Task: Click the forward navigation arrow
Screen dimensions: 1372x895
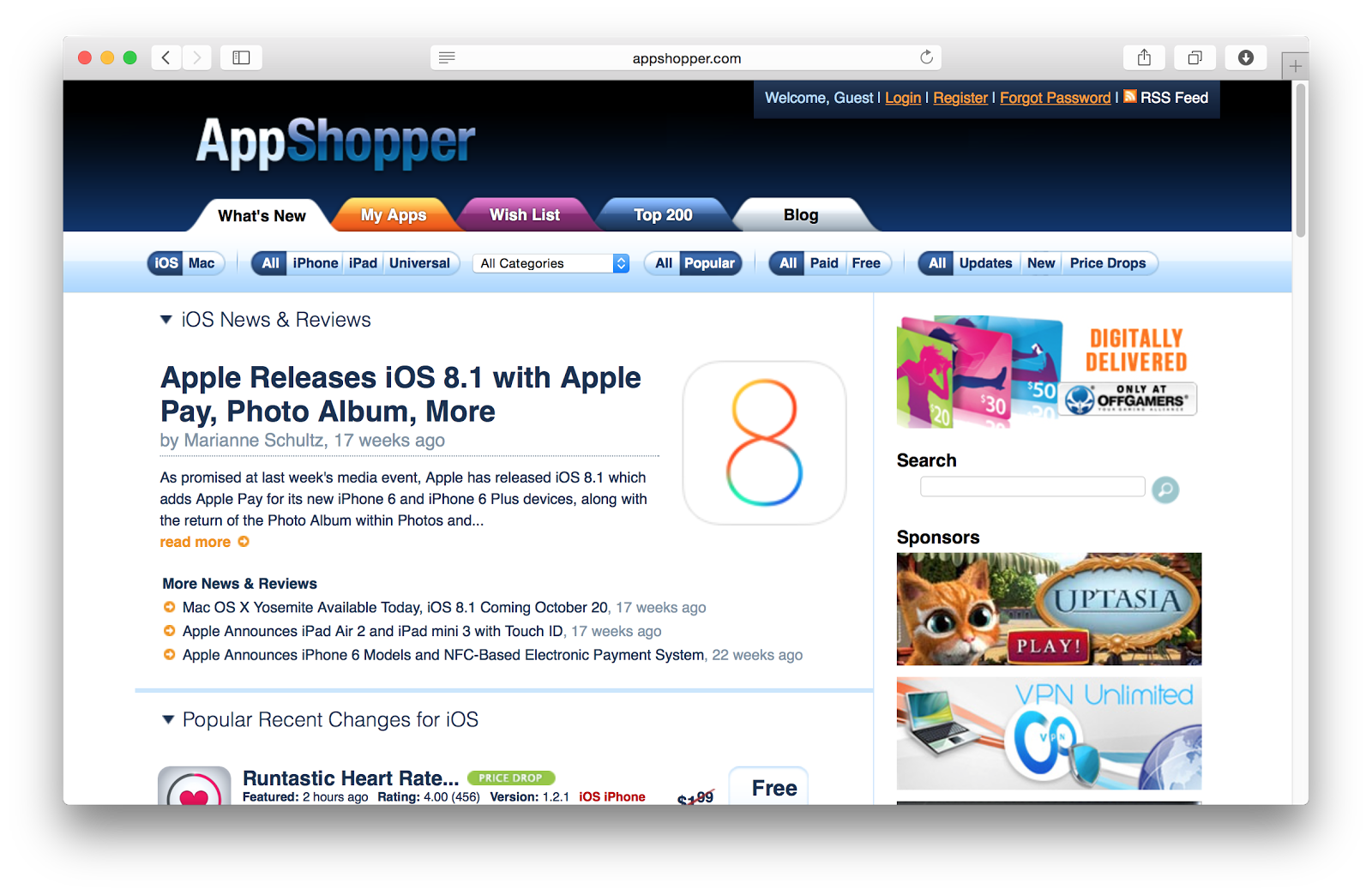Action: [196, 57]
